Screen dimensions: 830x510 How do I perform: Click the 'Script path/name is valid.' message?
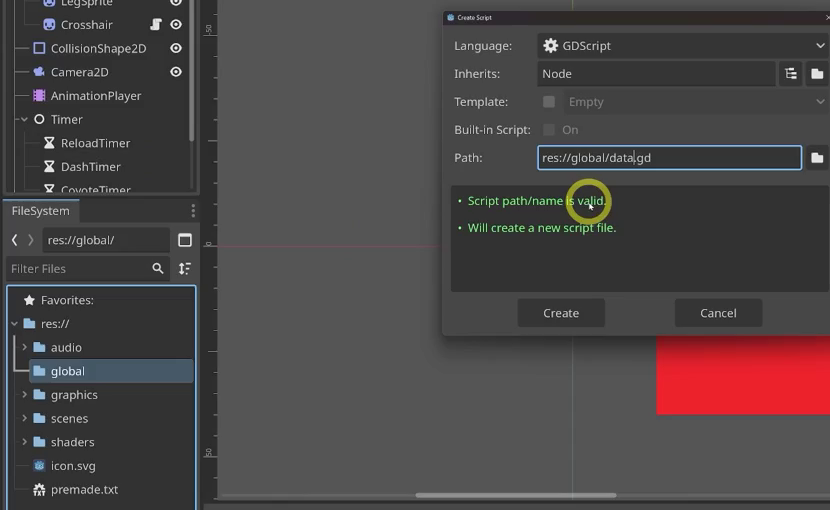click(x=537, y=201)
